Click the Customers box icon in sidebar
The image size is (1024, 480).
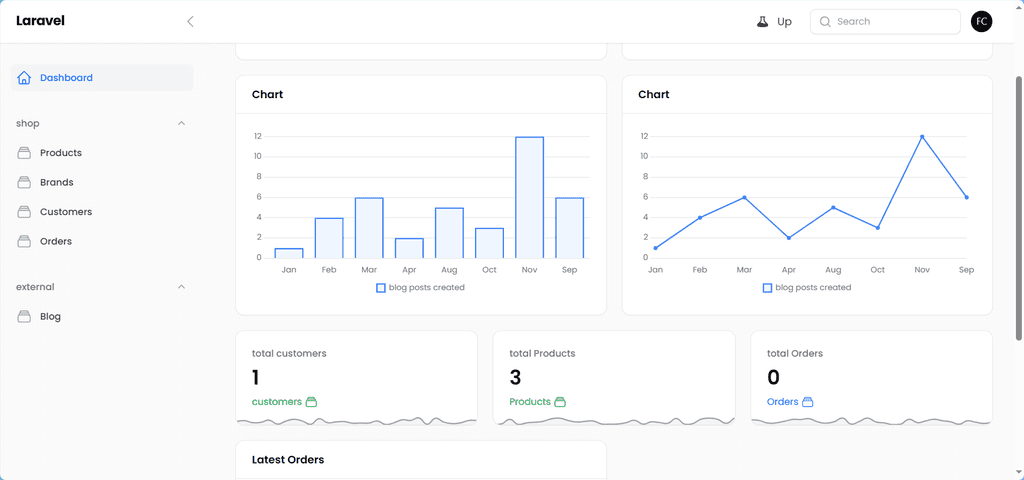click(24, 212)
